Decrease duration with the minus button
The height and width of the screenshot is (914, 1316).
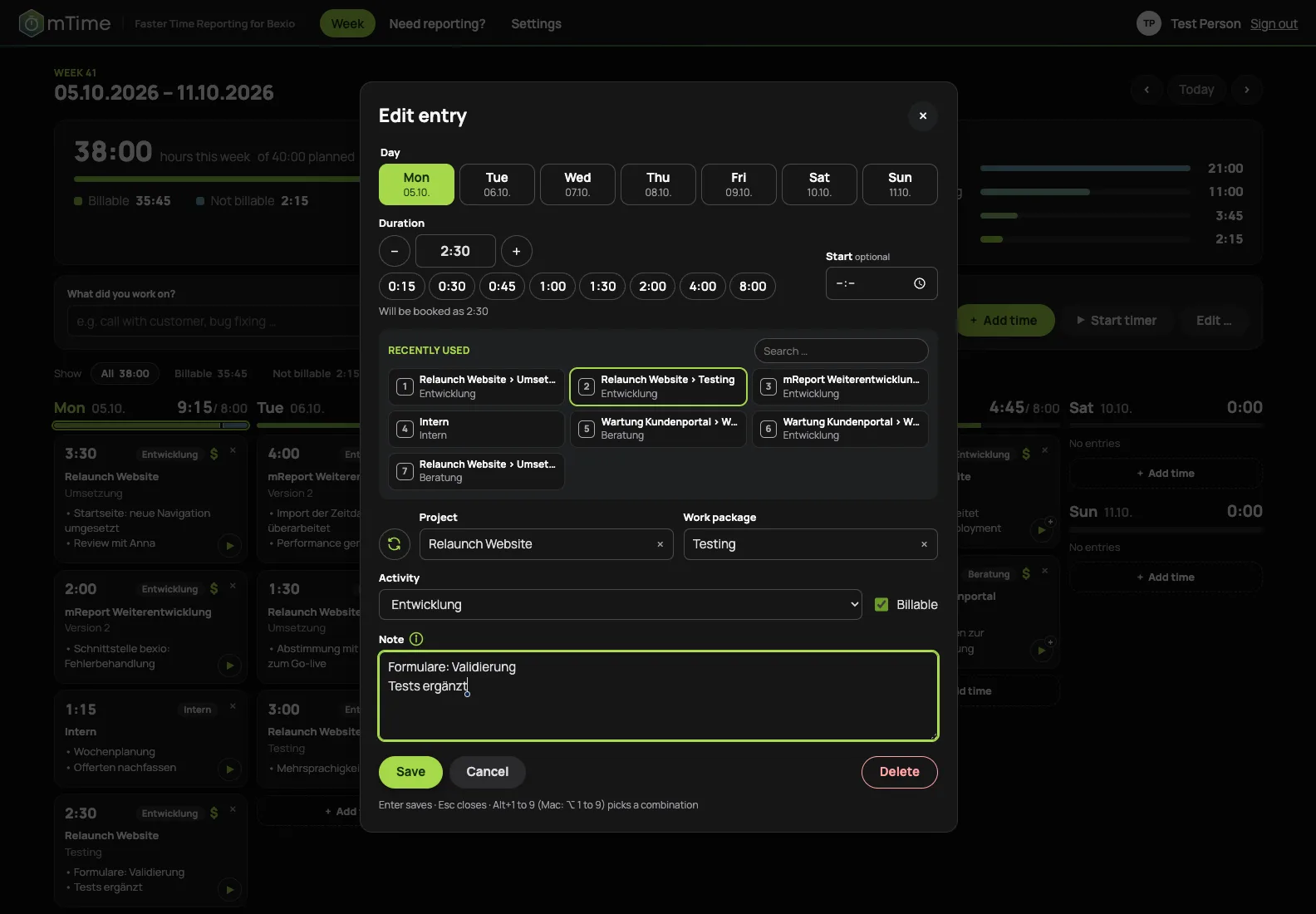coord(394,251)
